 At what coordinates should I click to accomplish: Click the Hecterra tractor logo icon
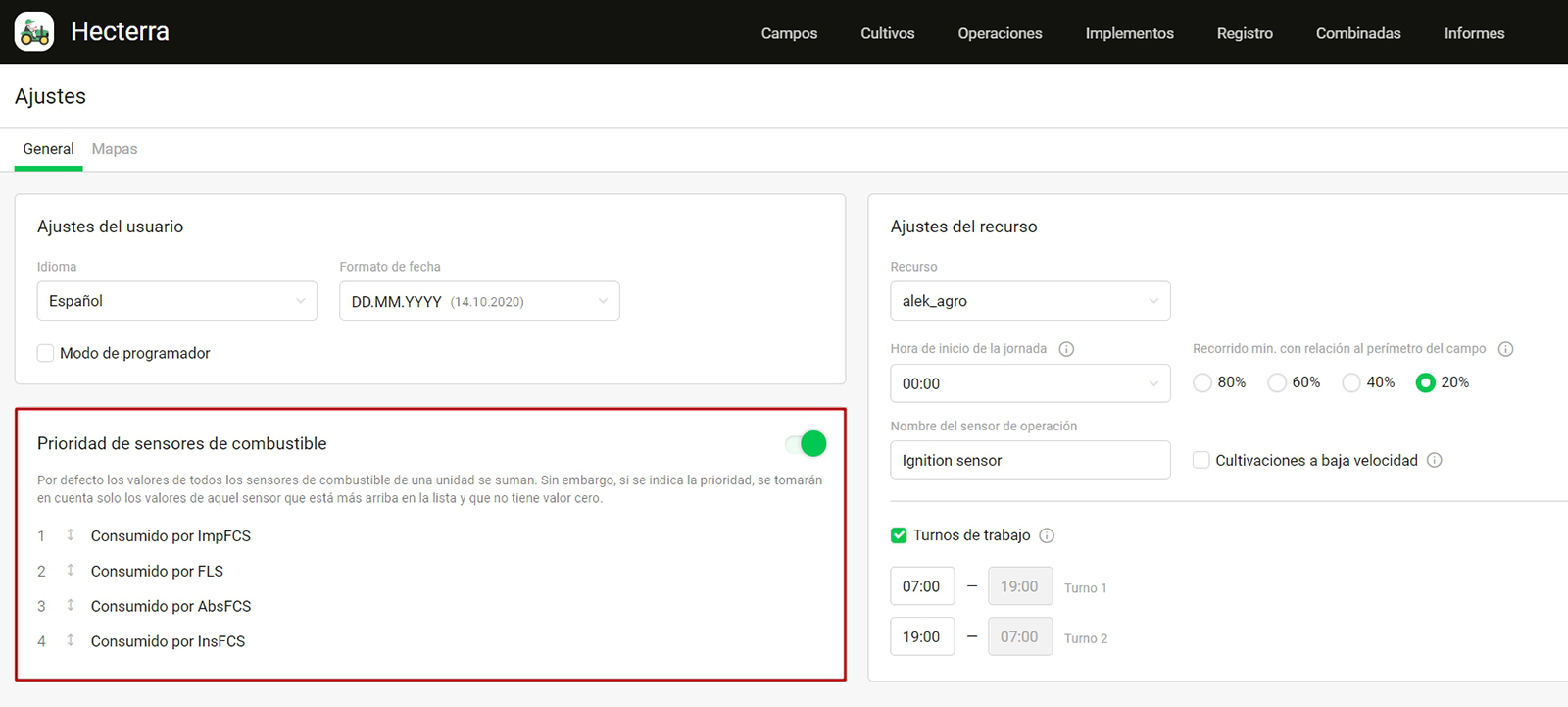coord(34,32)
